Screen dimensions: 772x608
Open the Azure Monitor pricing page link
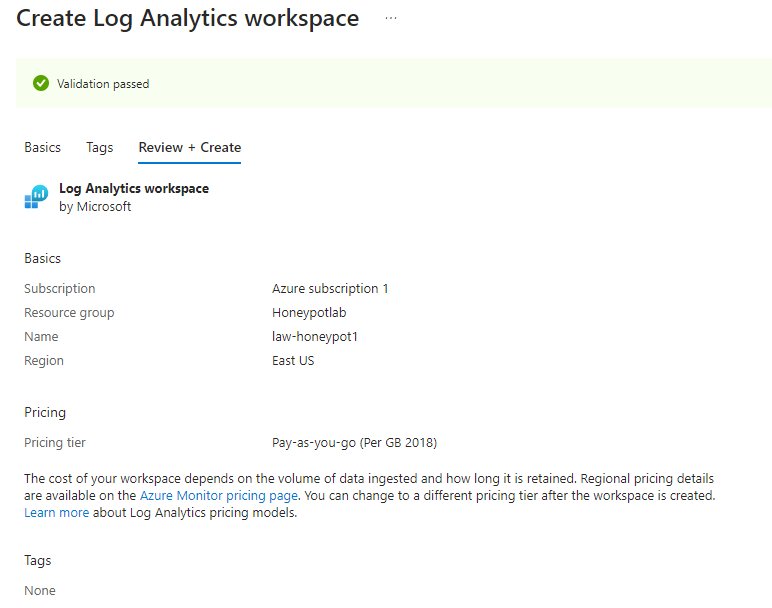[219, 495]
